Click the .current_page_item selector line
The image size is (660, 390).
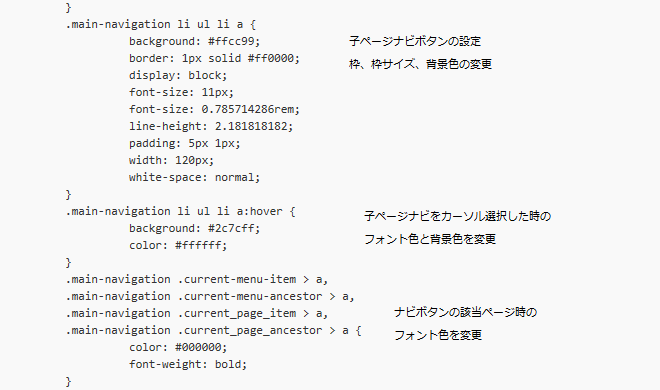[197, 313]
